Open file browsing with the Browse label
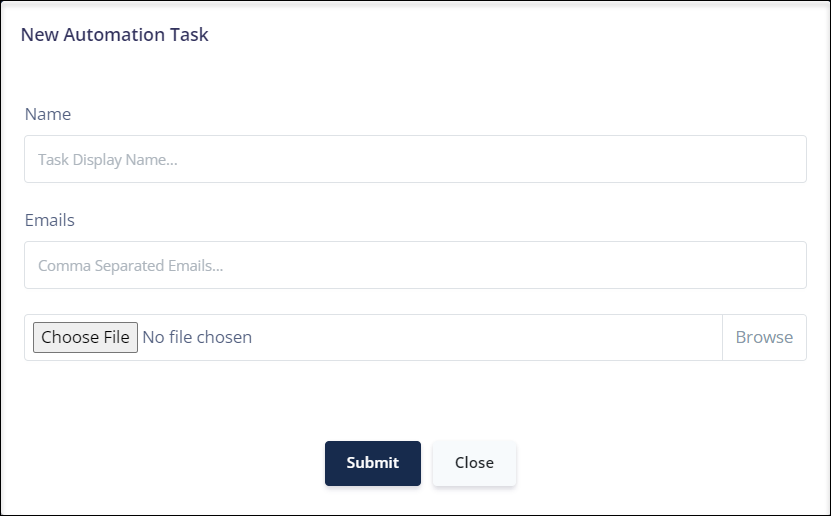 (764, 337)
